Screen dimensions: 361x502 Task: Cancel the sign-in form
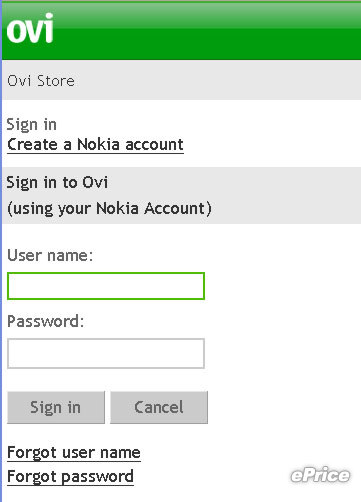tap(159, 407)
